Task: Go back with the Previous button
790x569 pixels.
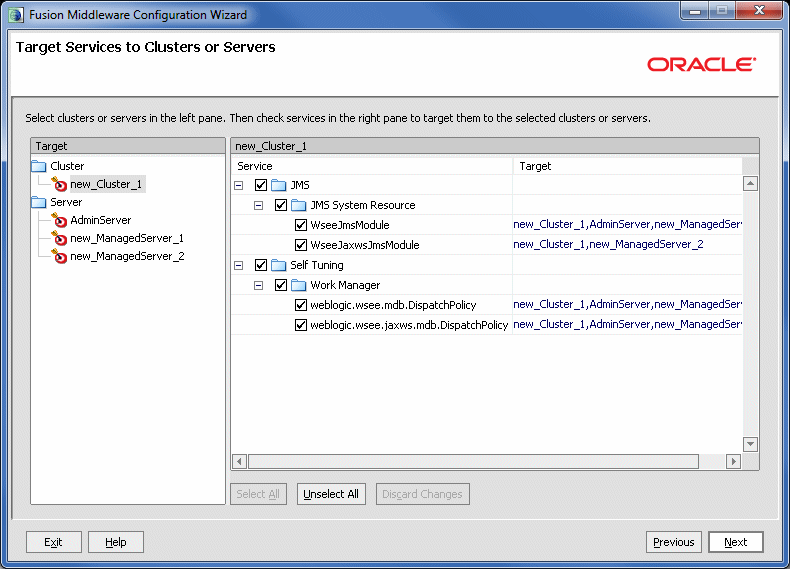Action: click(x=674, y=542)
